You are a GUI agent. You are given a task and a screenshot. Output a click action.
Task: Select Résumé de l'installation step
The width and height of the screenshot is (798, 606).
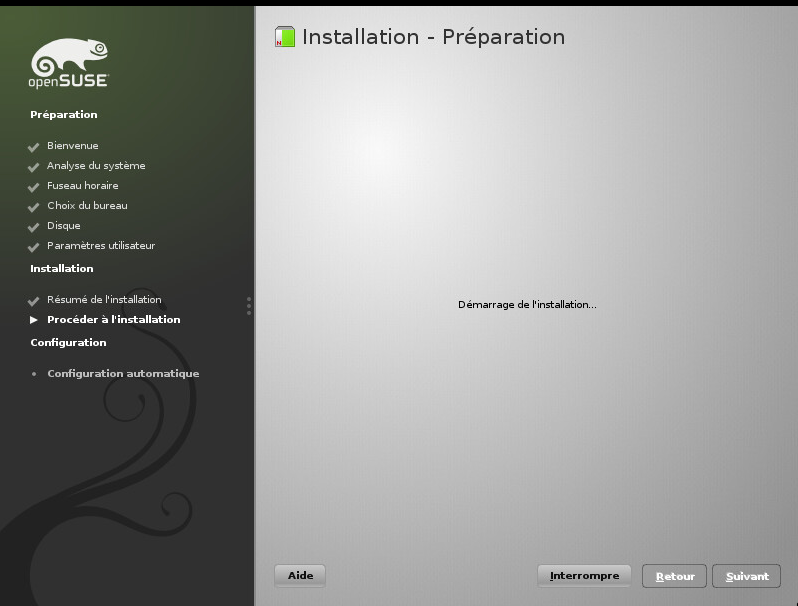104,300
